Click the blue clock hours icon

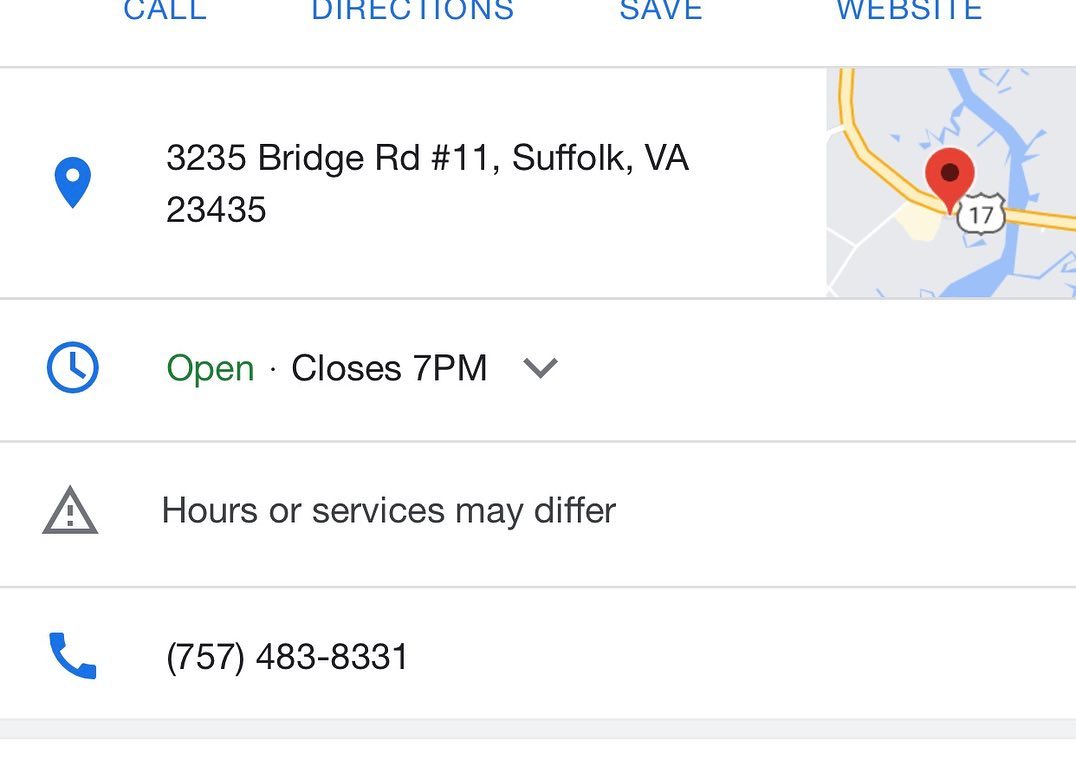tap(73, 368)
